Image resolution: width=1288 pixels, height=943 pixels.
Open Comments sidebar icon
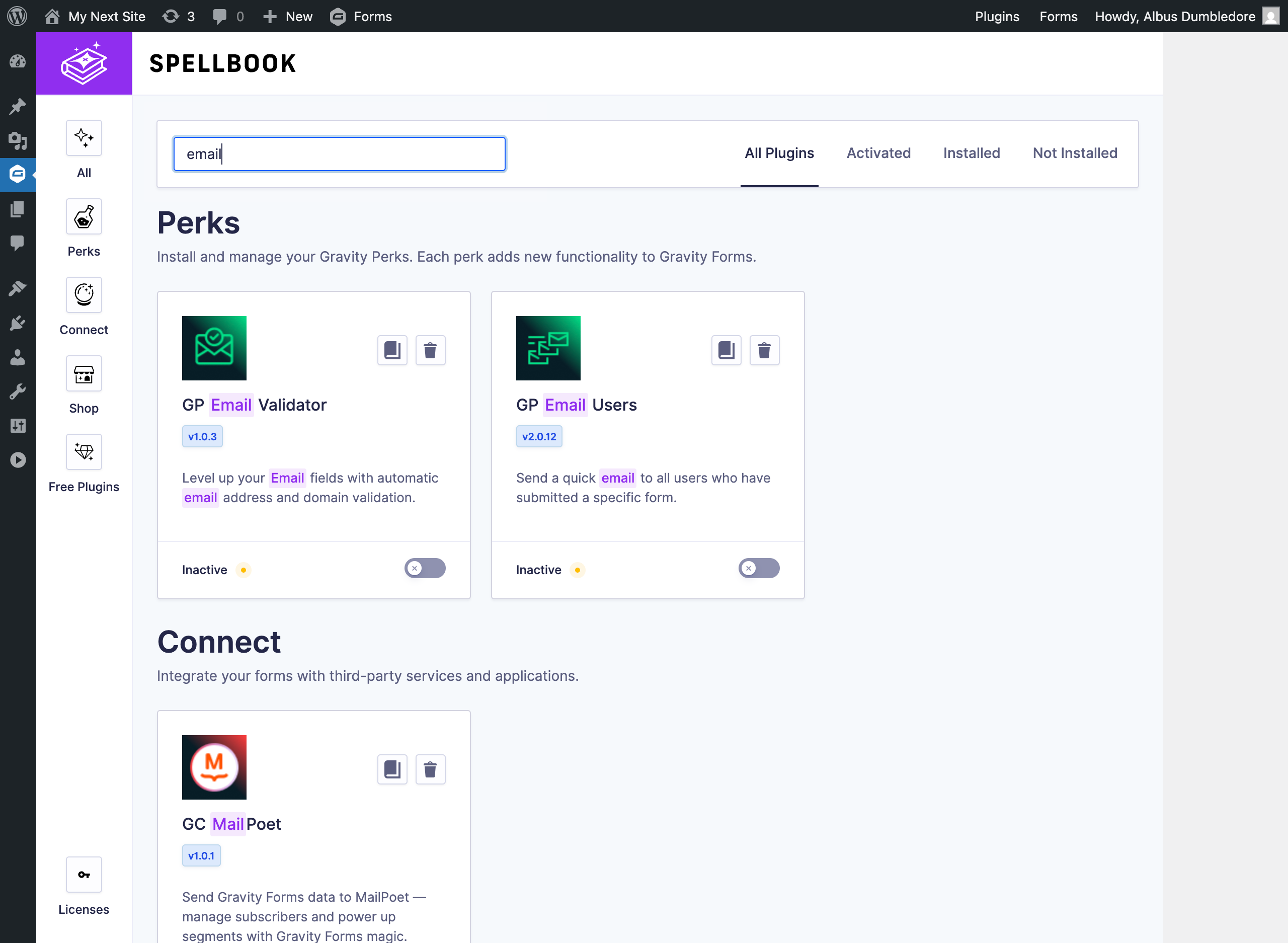click(18, 243)
